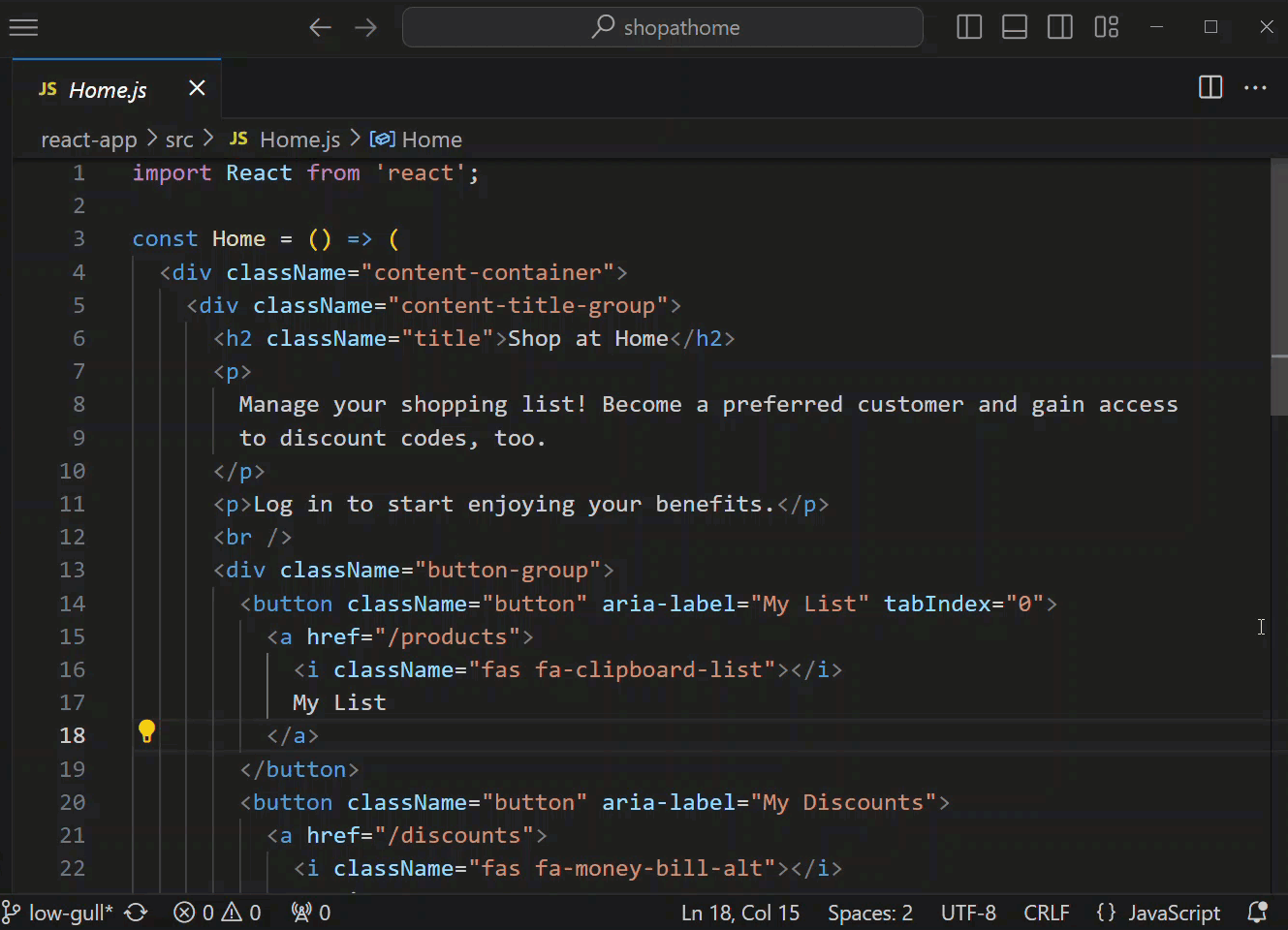Image resolution: width=1288 pixels, height=930 pixels.
Task: Select the Home.js tab
Action: click(107, 89)
